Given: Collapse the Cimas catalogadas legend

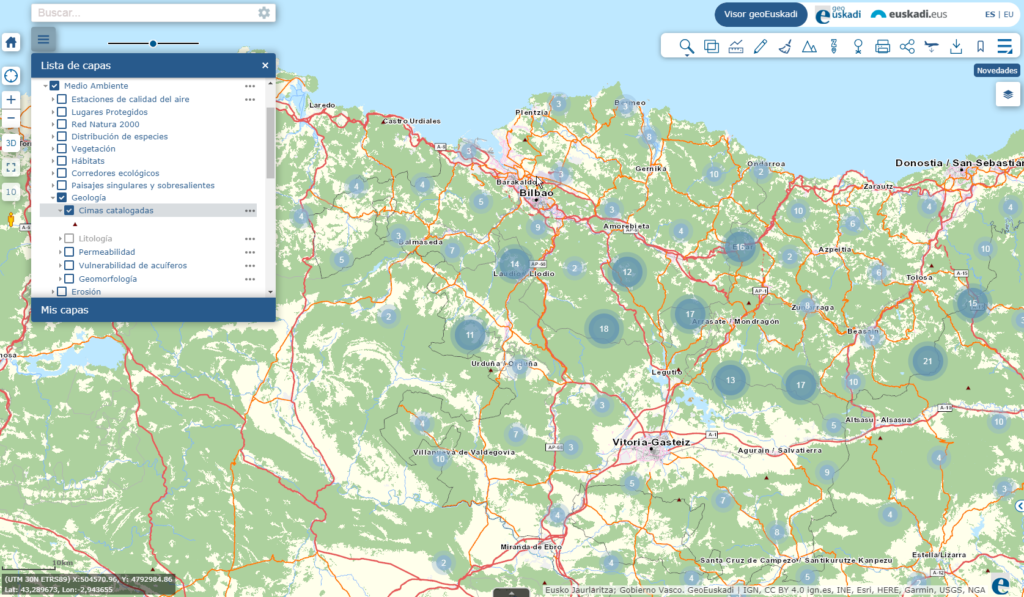Looking at the screenshot, I should tap(60, 210).
